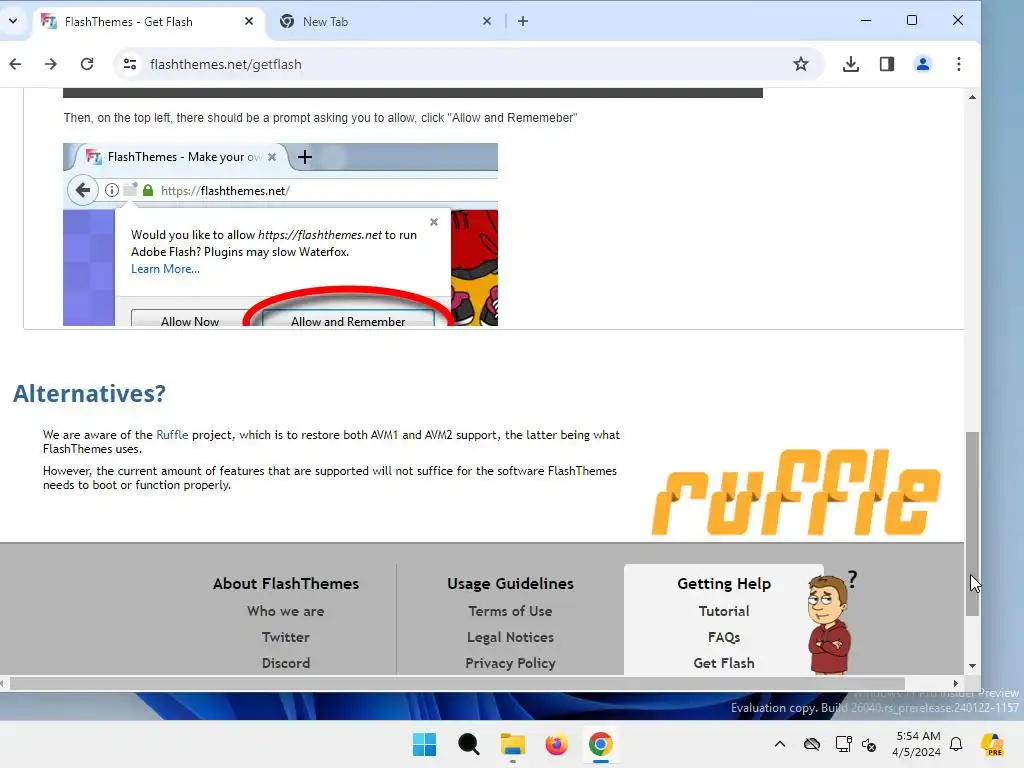Image resolution: width=1024 pixels, height=768 pixels.
Task: Open a new tab with plus button
Action: pos(523,22)
